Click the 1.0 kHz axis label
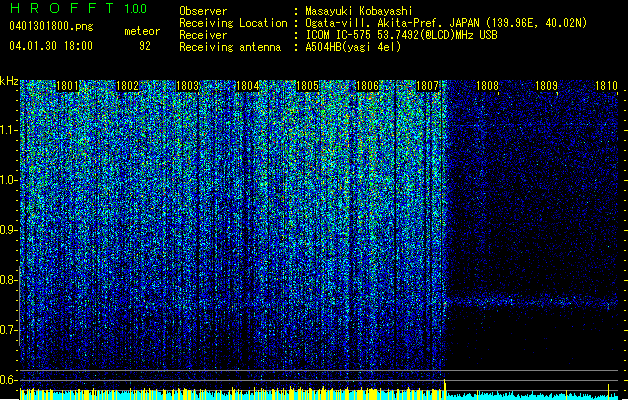Viewport: 629px width, 400px height. pyautogui.click(x=9, y=180)
